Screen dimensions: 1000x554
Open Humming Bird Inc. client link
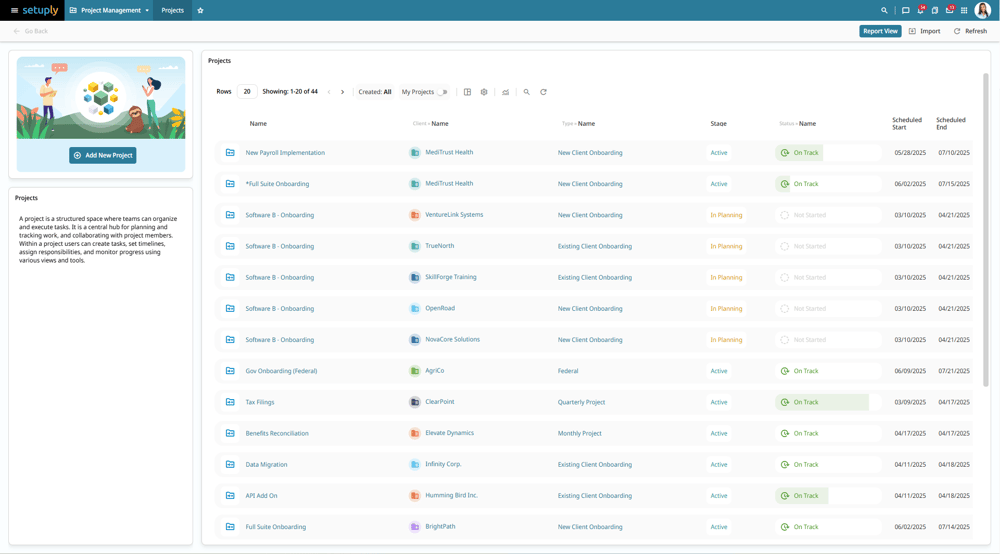[x=452, y=495]
